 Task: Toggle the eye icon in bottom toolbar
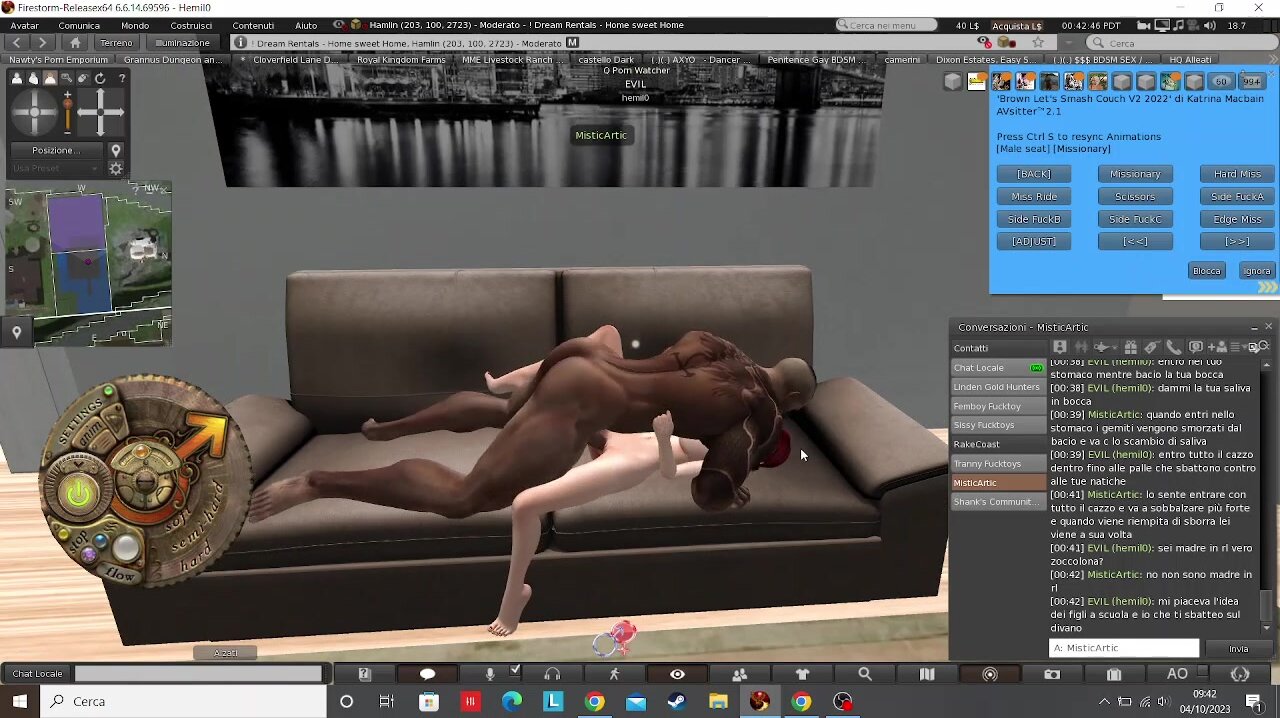(677, 674)
